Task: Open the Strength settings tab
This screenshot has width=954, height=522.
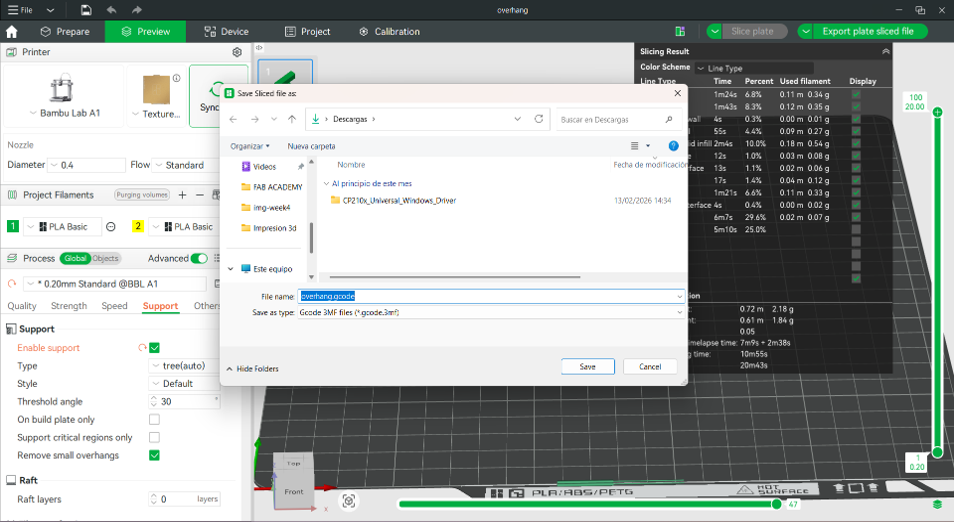Action: (x=69, y=306)
